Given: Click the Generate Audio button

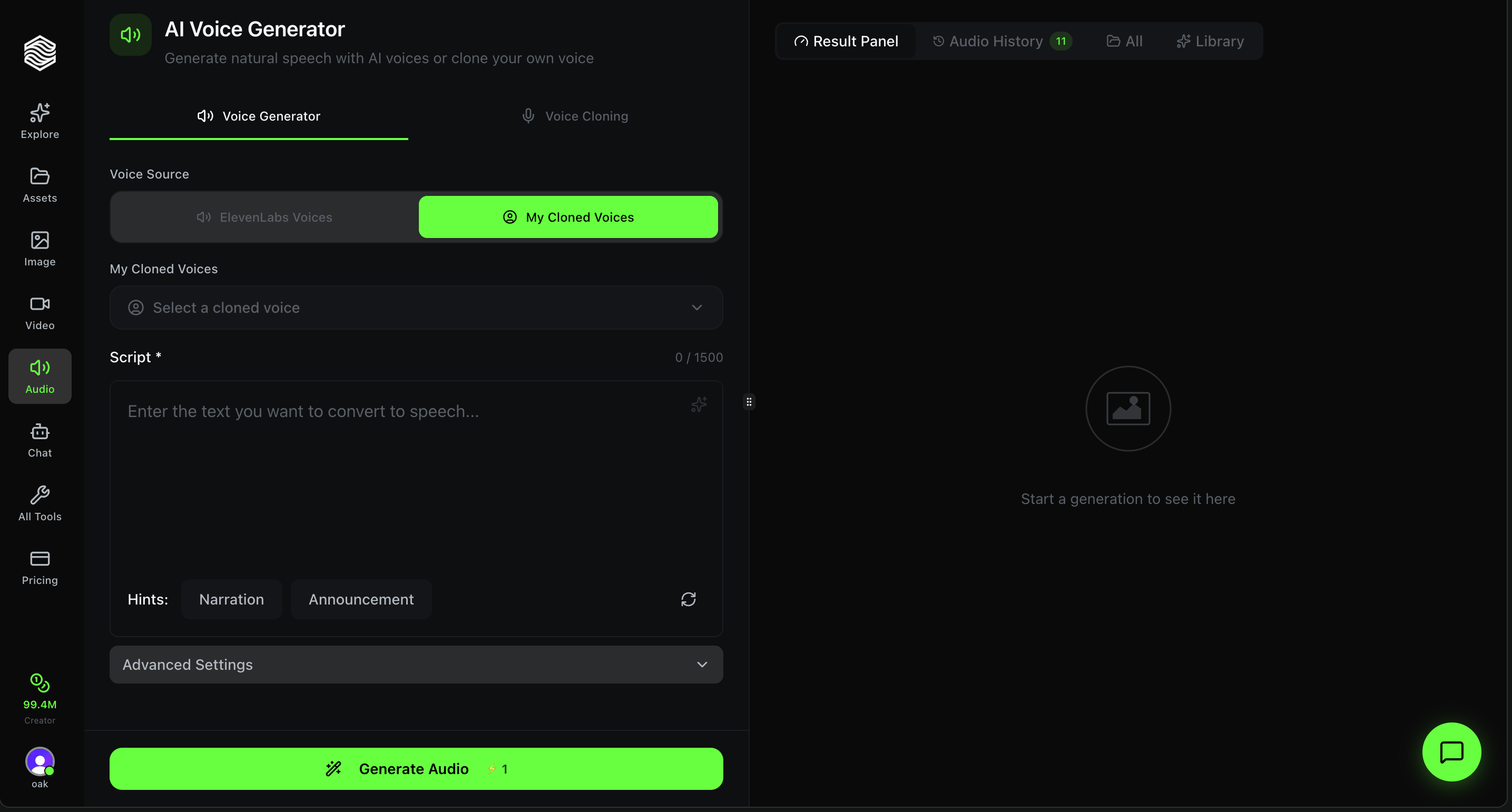Looking at the screenshot, I should click(x=416, y=769).
